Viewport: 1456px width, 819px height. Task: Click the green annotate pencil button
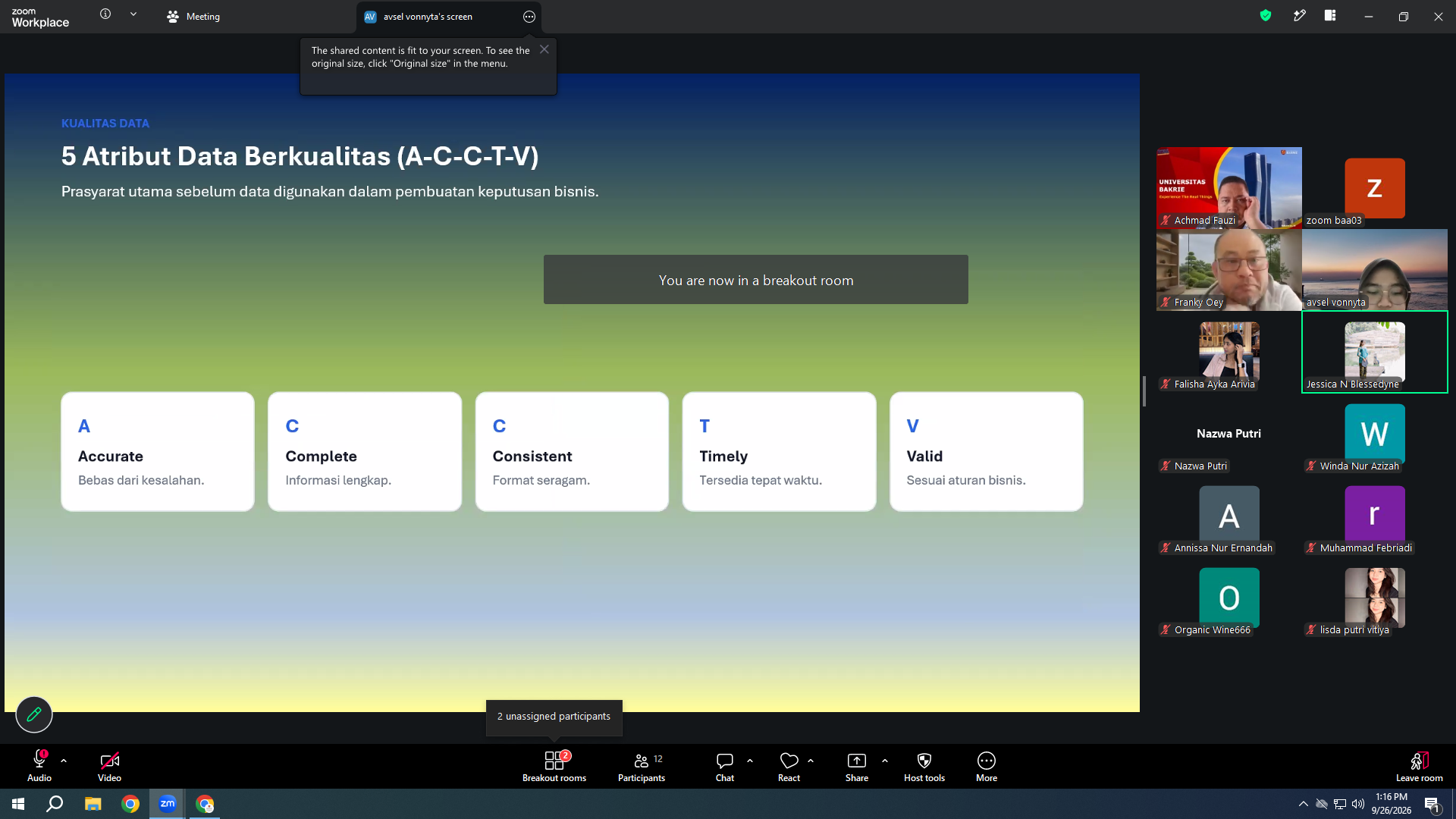34,714
